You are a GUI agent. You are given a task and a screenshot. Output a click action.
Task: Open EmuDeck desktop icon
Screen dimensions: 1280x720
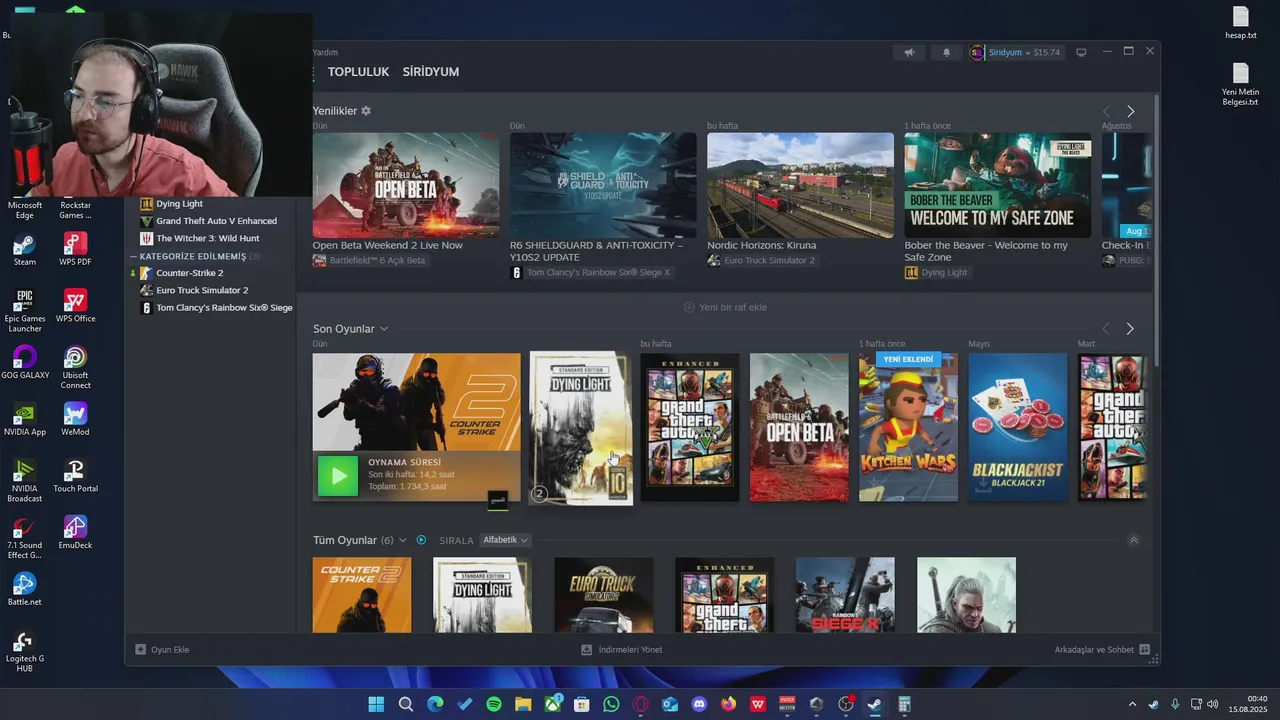(x=75, y=532)
